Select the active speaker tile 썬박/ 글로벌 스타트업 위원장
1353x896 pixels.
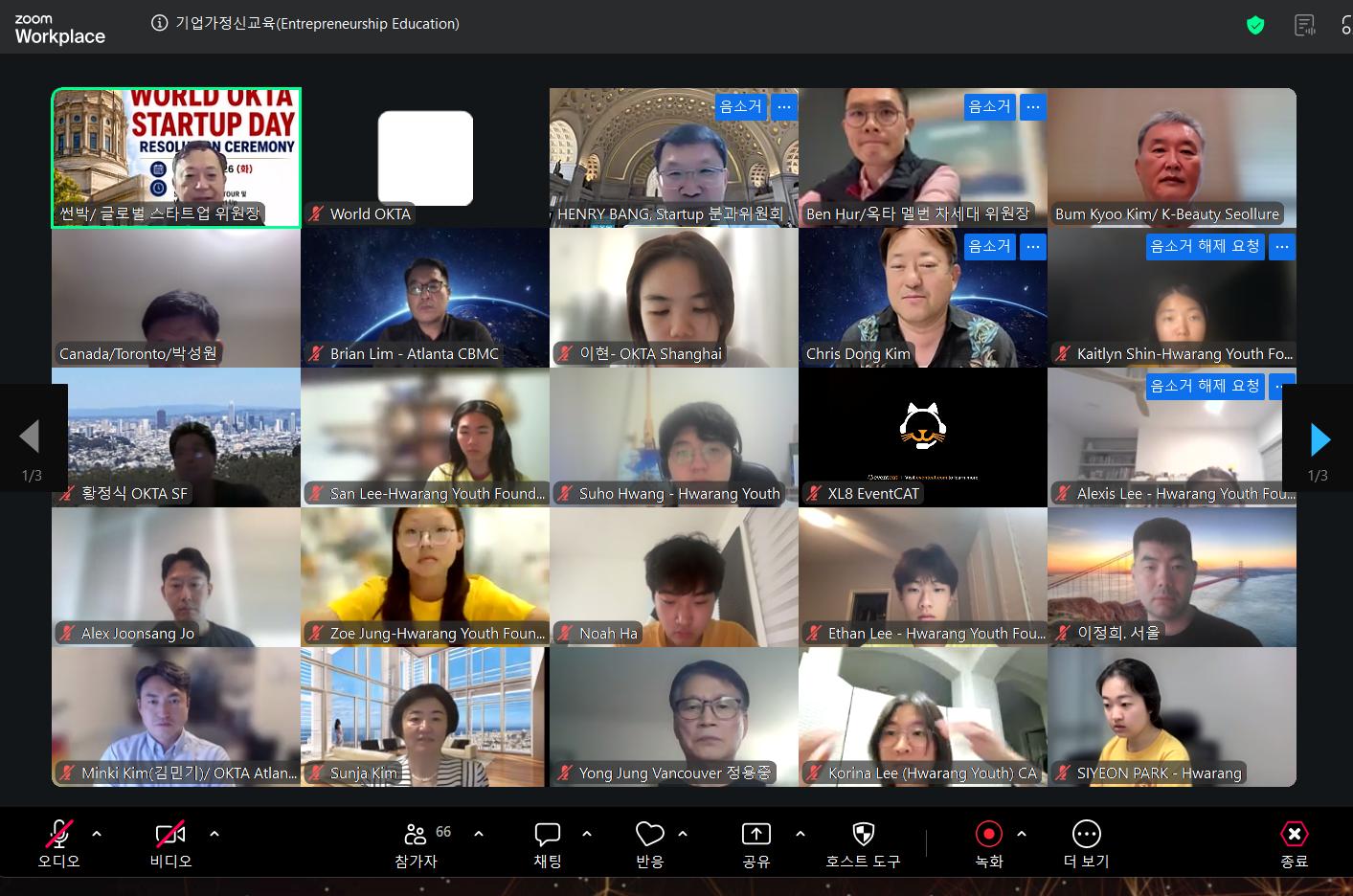(176, 158)
